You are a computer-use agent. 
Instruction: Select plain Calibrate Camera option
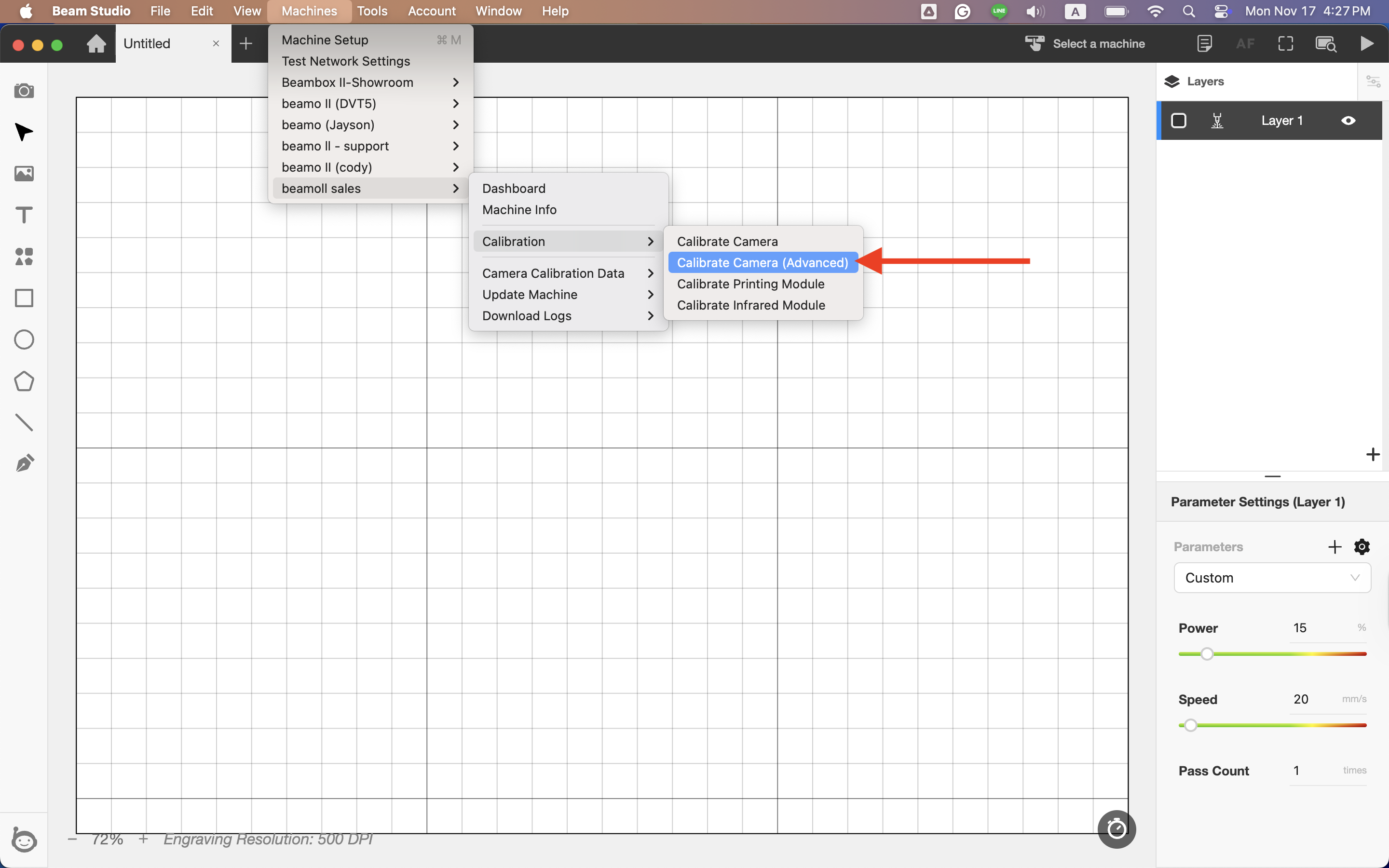pyautogui.click(x=763, y=241)
